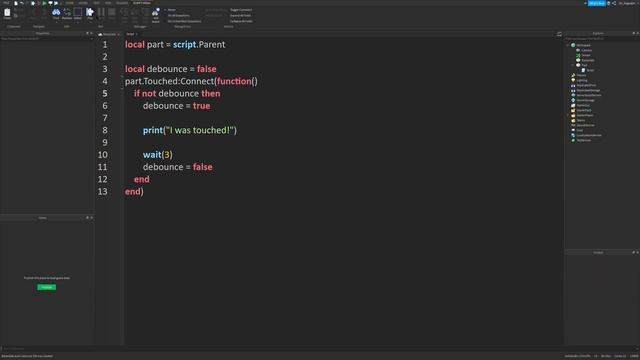The image size is (640, 360).
Task: Select ServerScriptService in Explorer
Action: click(589, 95)
